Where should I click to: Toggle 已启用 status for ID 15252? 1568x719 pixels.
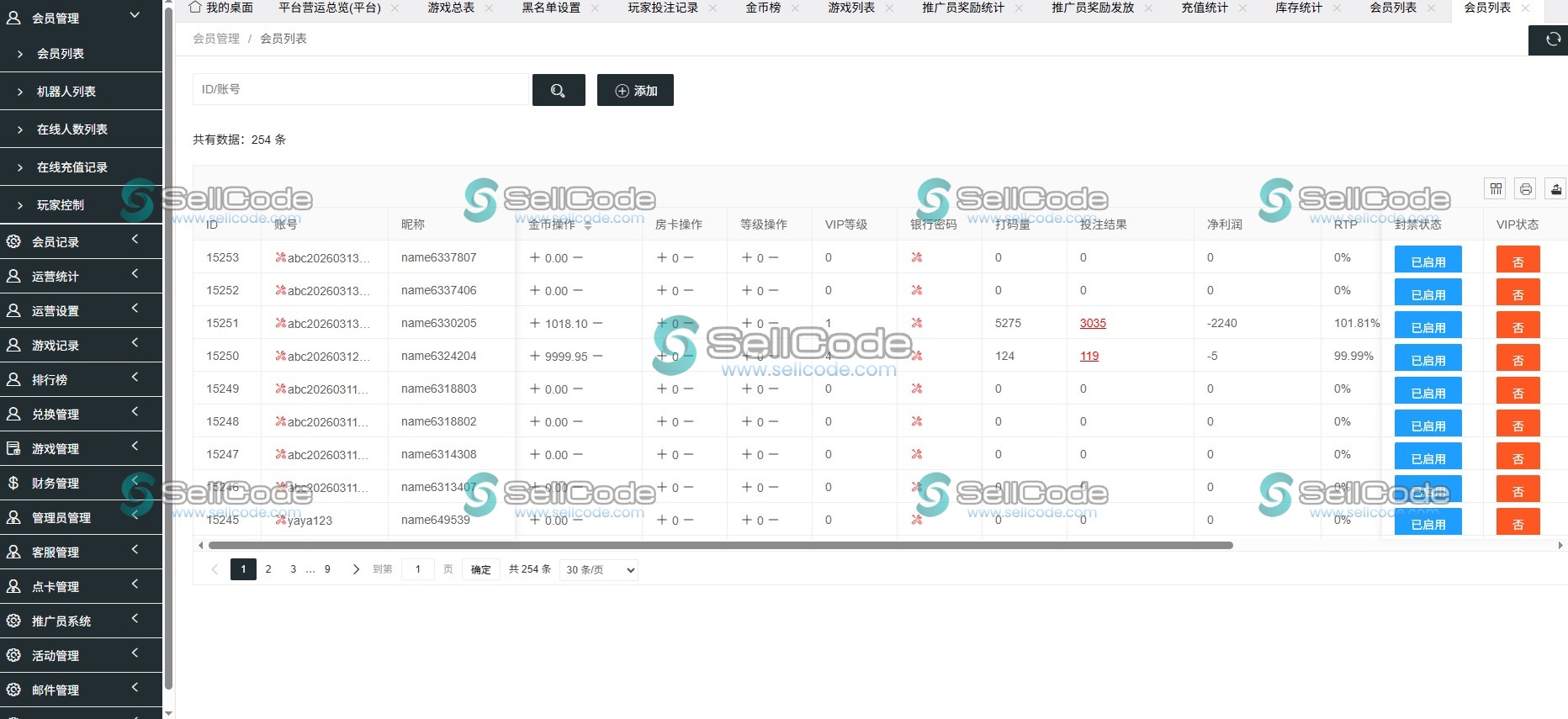point(1428,293)
